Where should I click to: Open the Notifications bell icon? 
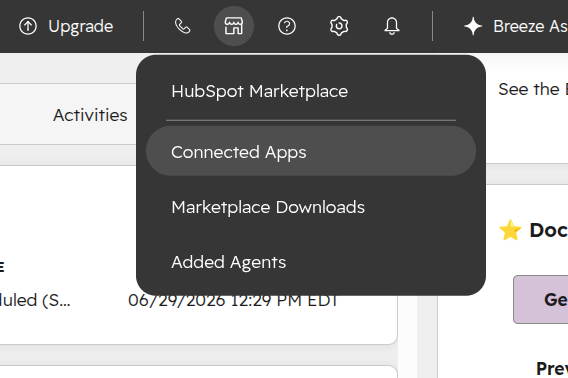click(392, 26)
